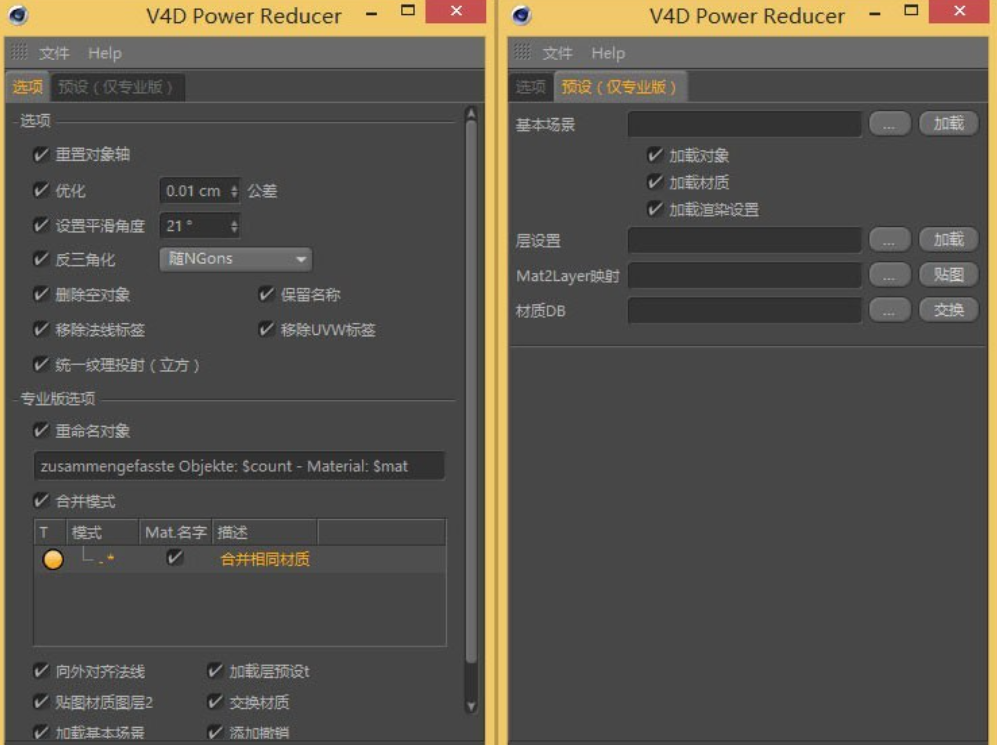Toggle 加载渲染设置 checkbox in presets

pos(655,209)
